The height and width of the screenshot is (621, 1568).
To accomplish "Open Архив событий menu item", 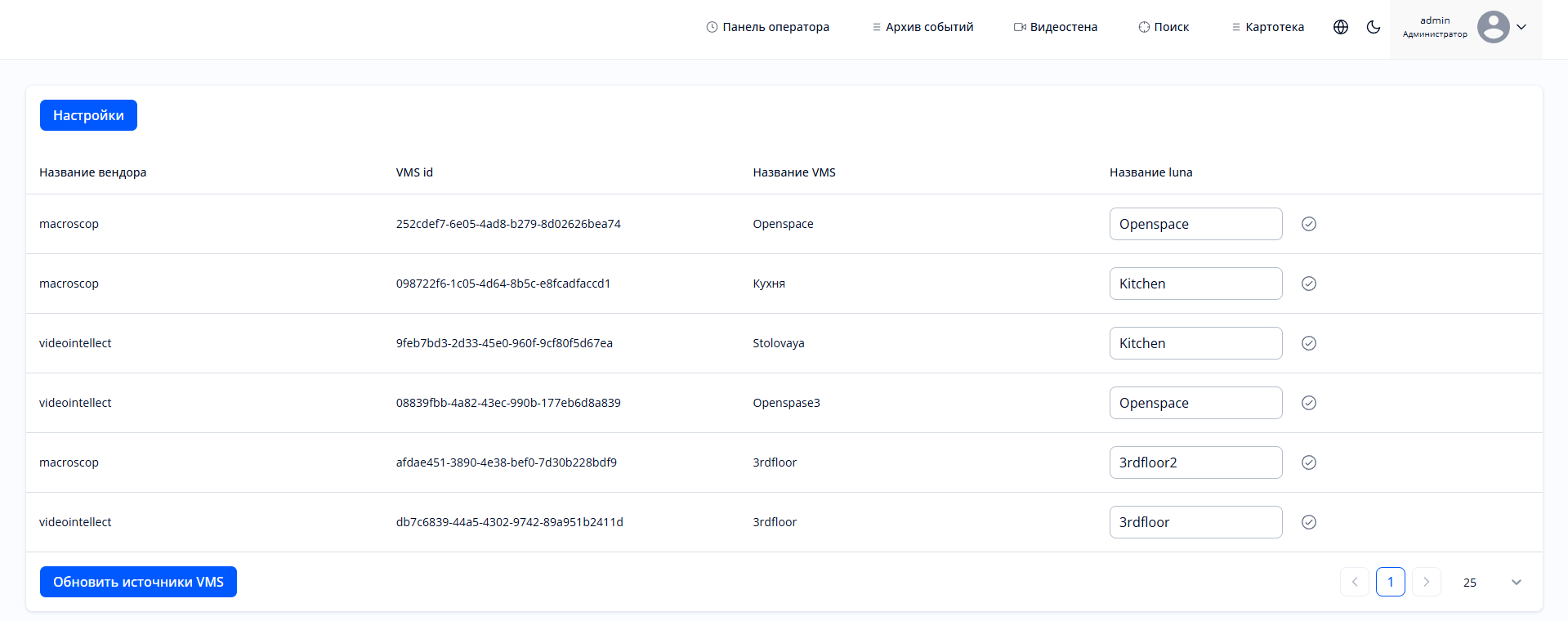I will coord(923,27).
